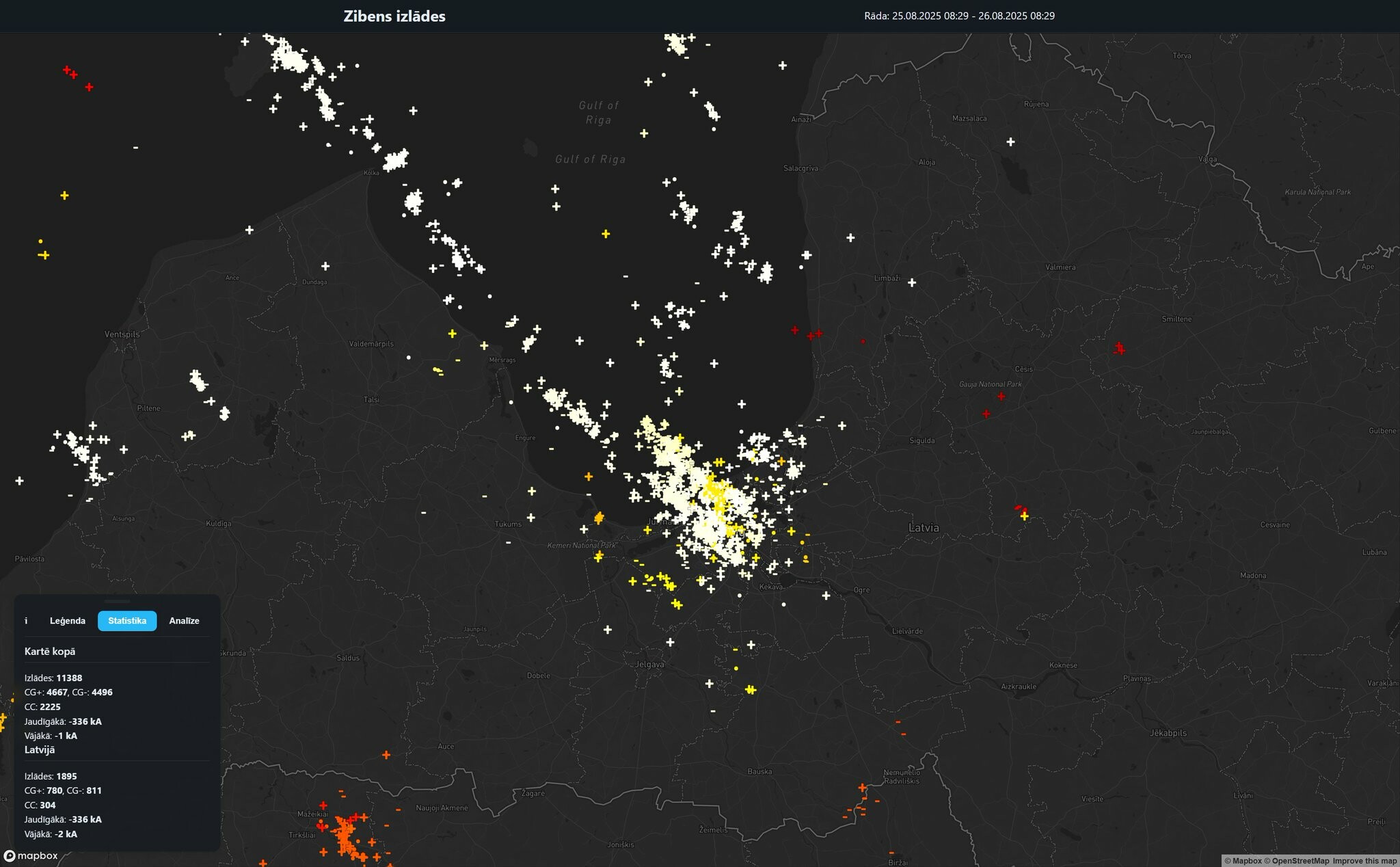The width and height of the screenshot is (1400, 867).
Task: Open the Analīze tab
Action: tap(184, 621)
